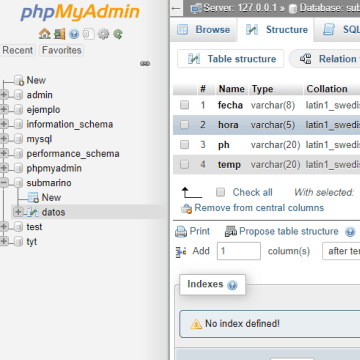Viewport: 360px width, 360px height.
Task: Click the Name column header
Action: 232,89
